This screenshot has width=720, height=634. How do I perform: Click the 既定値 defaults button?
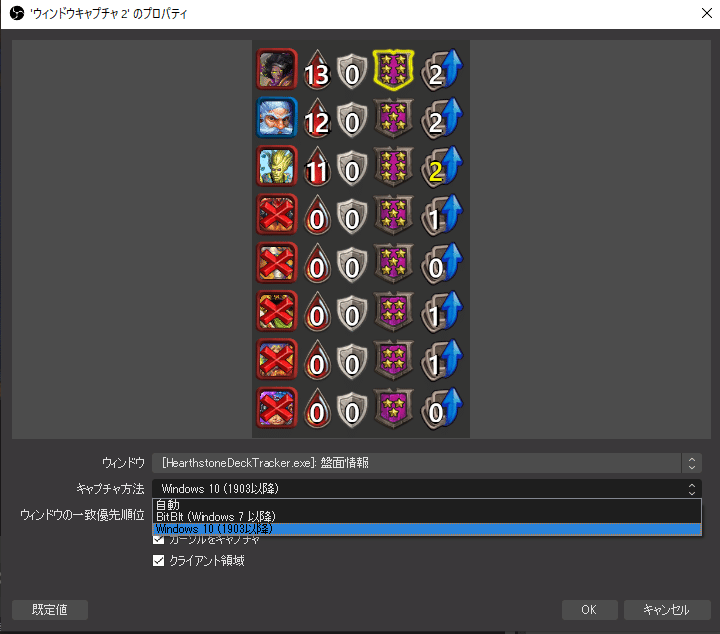50,610
